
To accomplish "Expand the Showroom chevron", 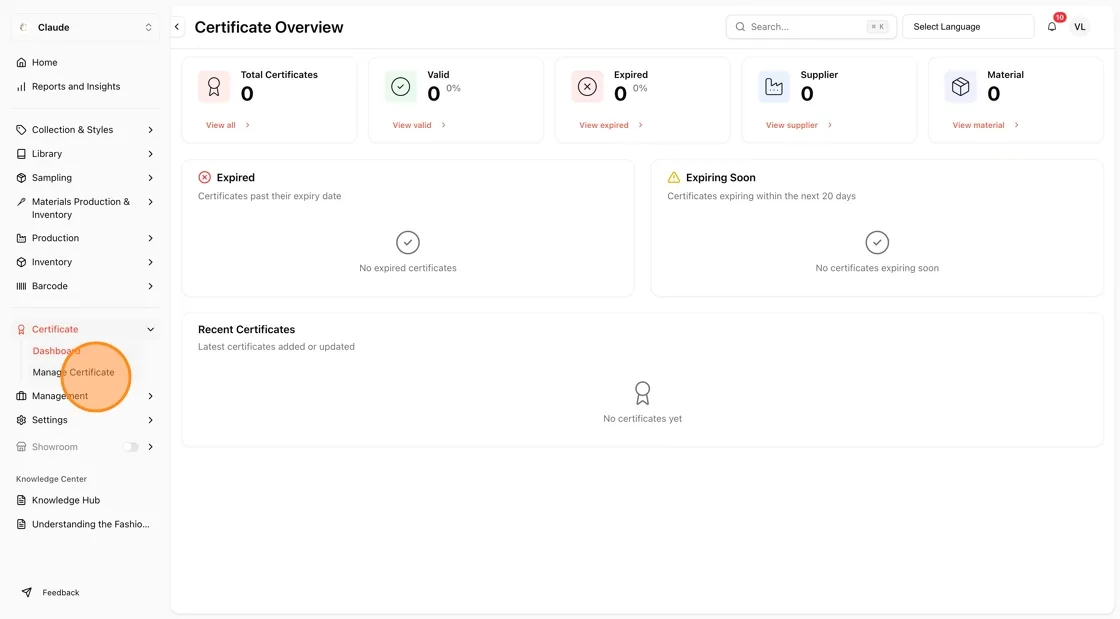I will coord(151,447).
